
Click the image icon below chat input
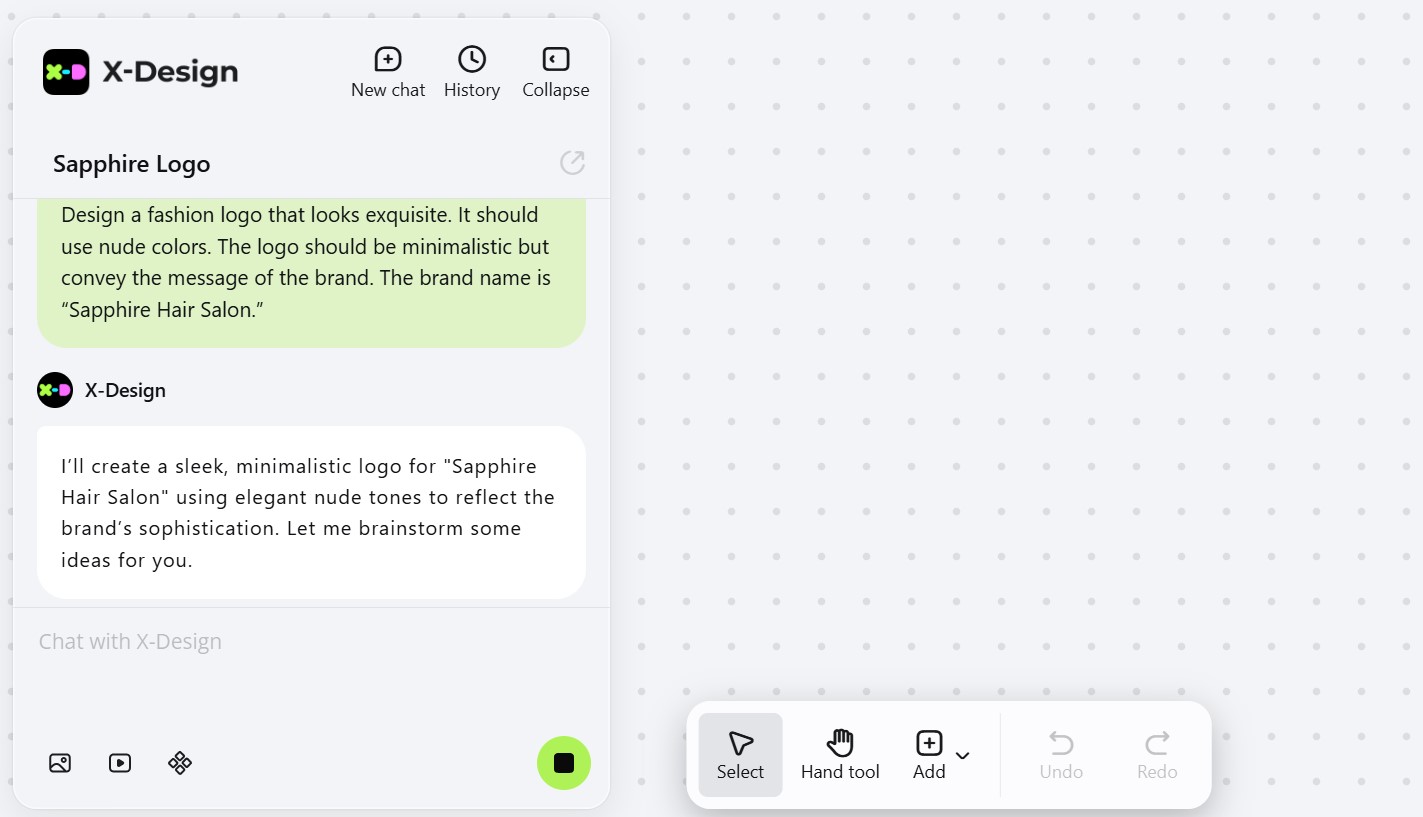click(x=60, y=763)
